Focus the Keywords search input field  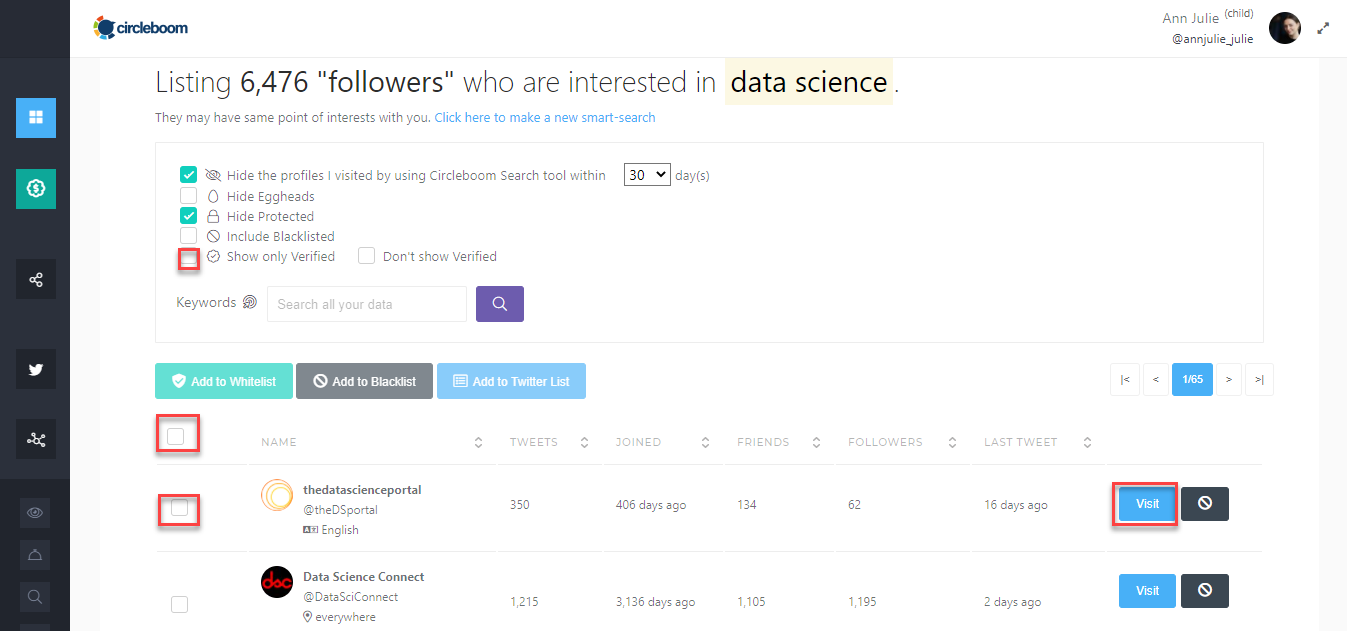click(366, 304)
